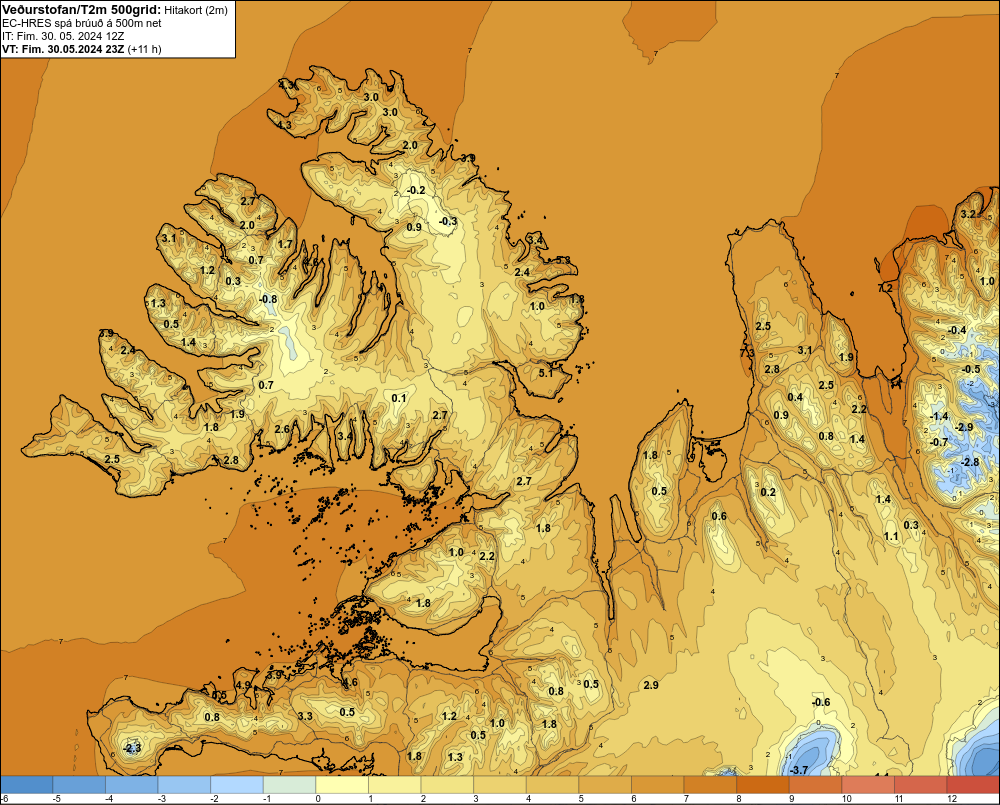Click the 4.6 temperature value
1000x805 pixels.
point(350,683)
